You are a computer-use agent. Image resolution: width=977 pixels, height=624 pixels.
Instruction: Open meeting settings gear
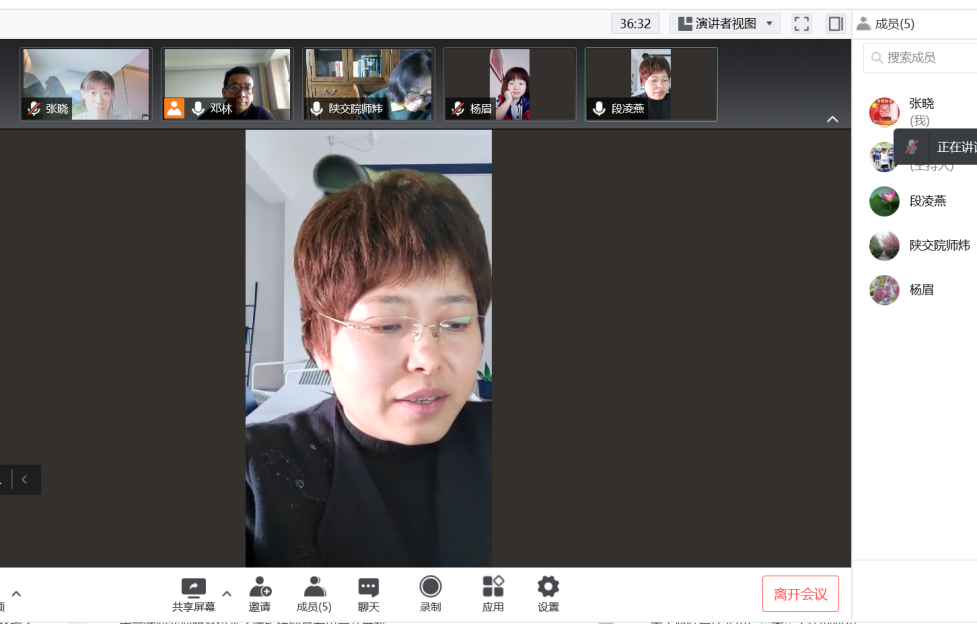(x=548, y=587)
